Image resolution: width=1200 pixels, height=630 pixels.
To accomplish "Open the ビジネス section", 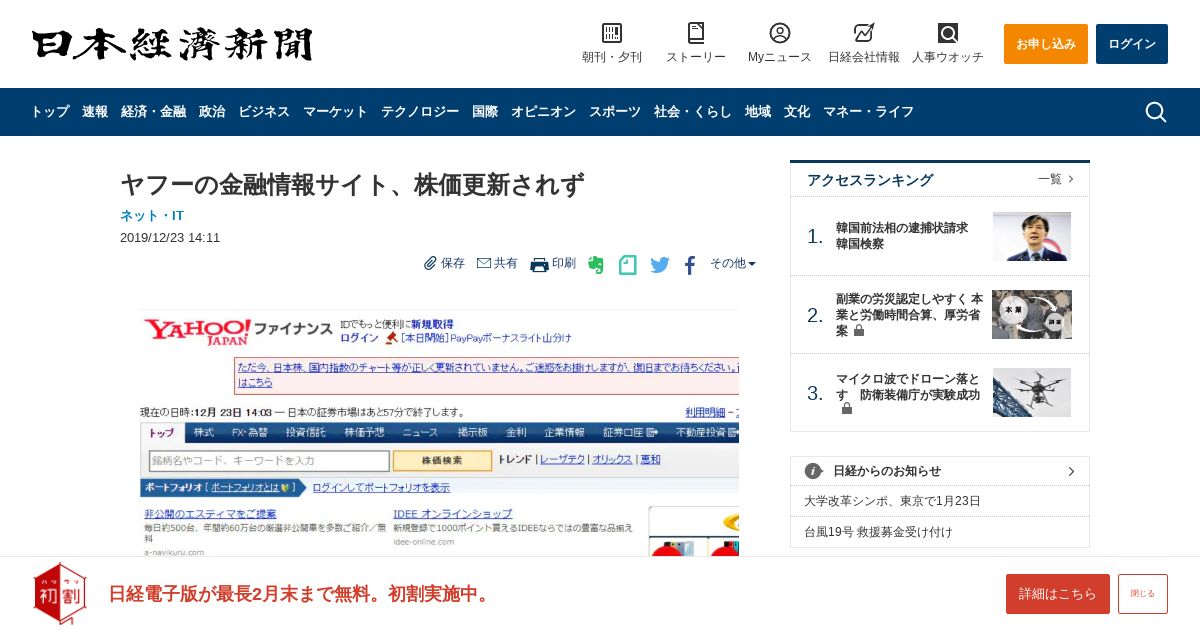I will tap(264, 112).
